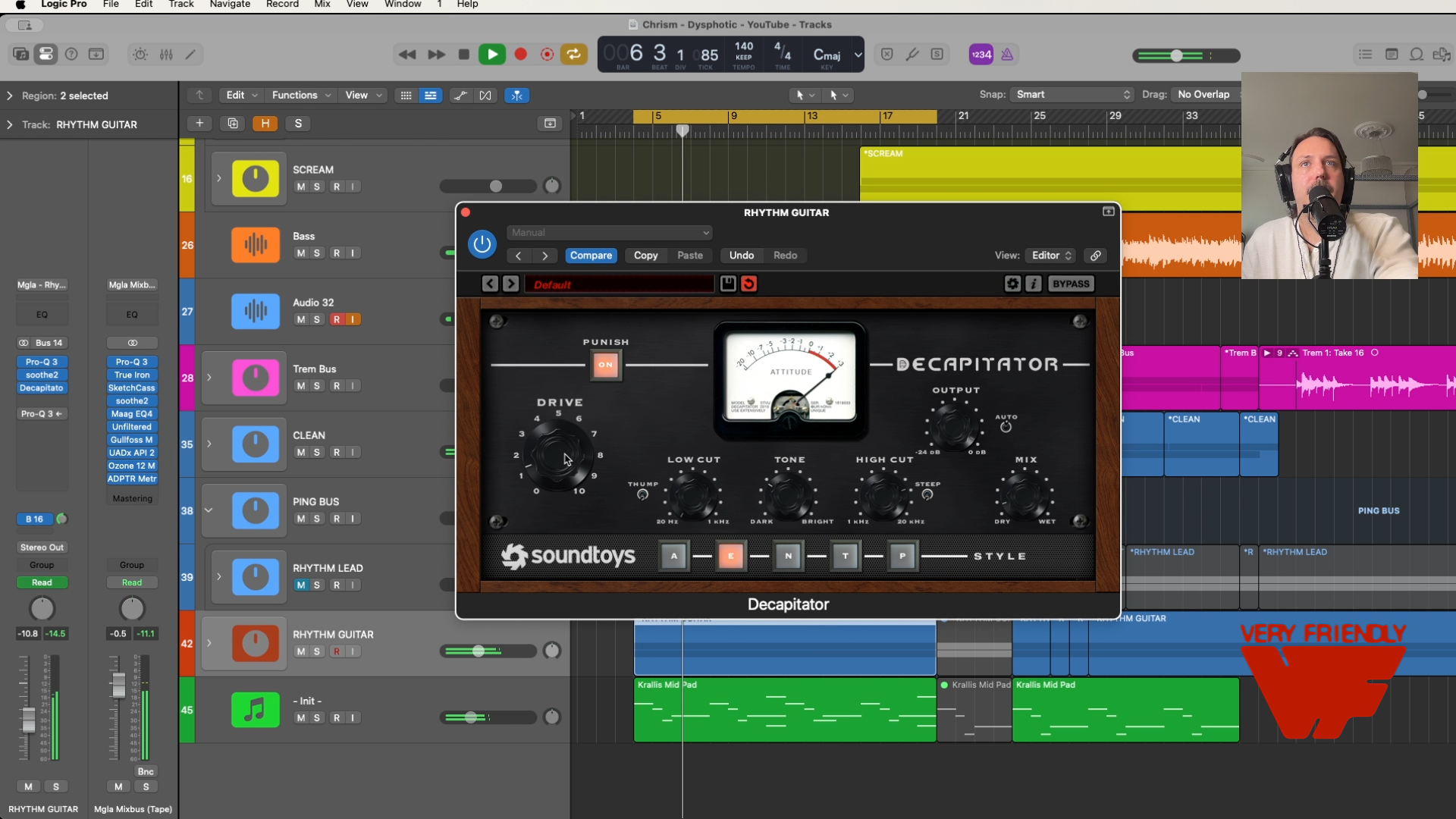This screenshot has height=819, width=1456.
Task: Toggle the Punish ON switch
Action: [x=605, y=365]
